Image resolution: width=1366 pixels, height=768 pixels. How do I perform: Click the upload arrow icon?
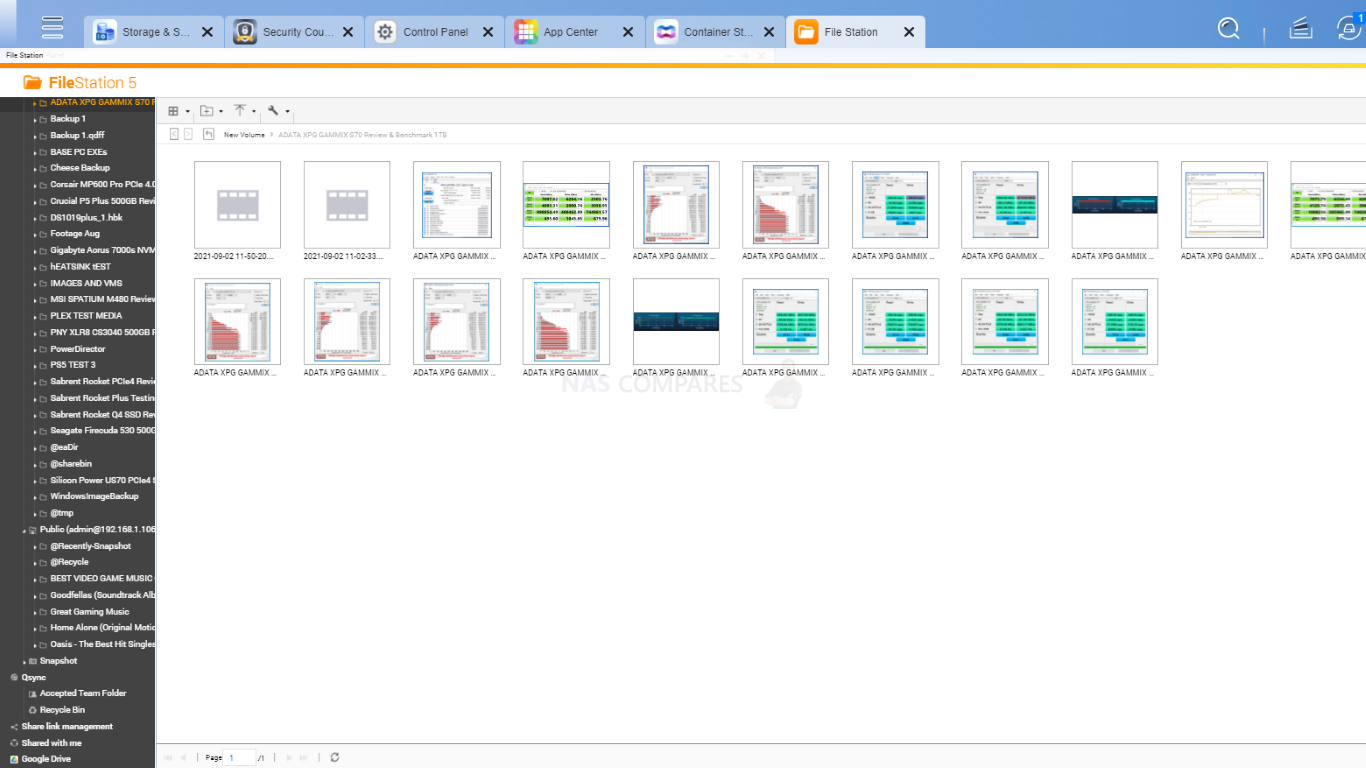(240, 111)
